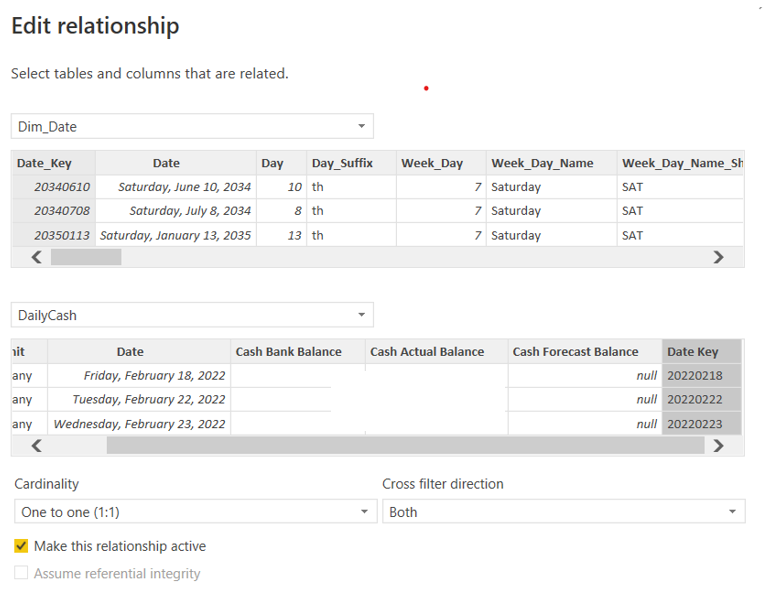Select the Week_Day_Name column header
The height and width of the screenshot is (593, 768).
point(552,163)
